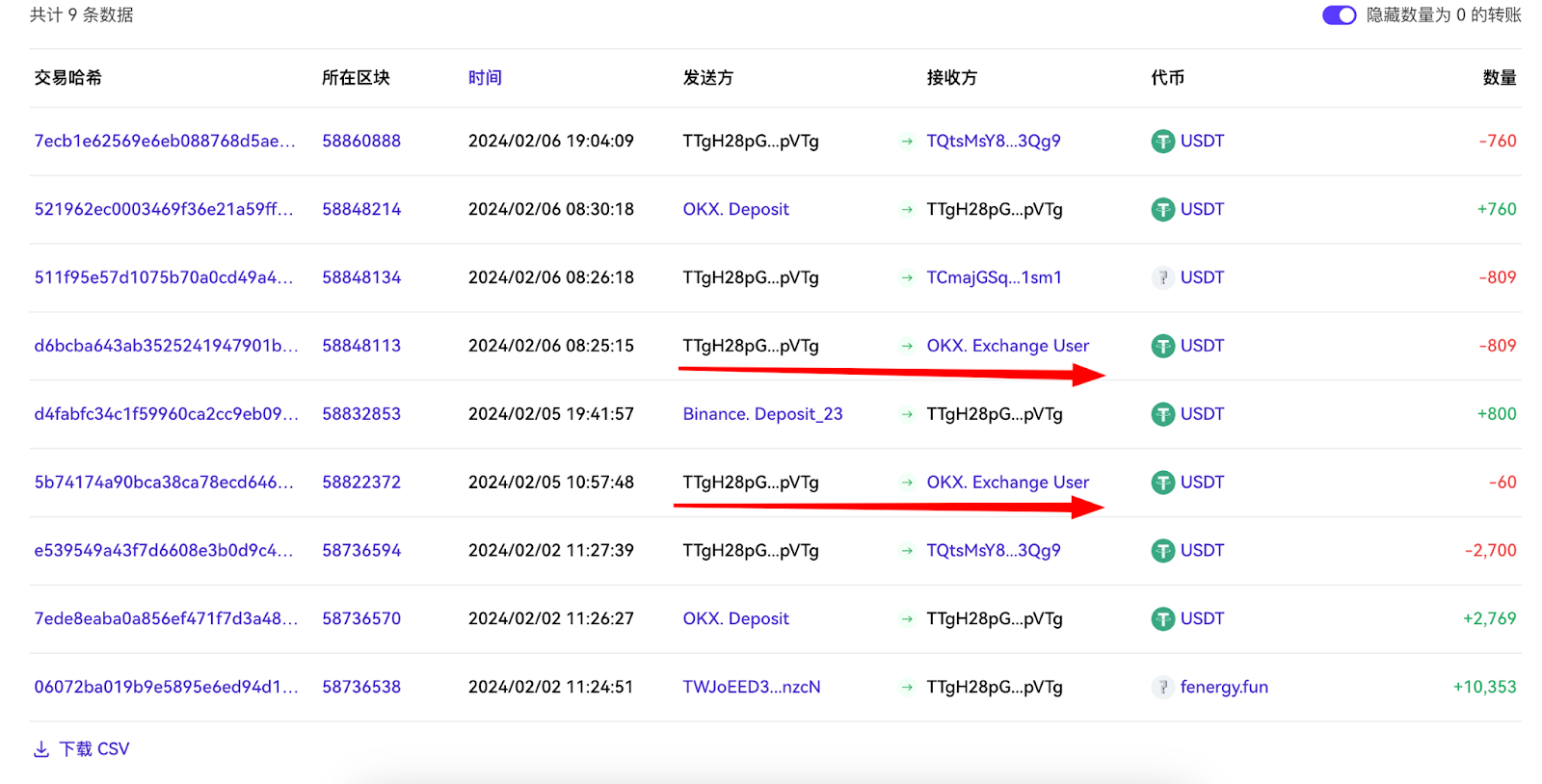Screen dimensions: 1542x784
Task: Open transaction hash 06072ba019b9e5895e6ed94d1…
Action: [x=166, y=687]
